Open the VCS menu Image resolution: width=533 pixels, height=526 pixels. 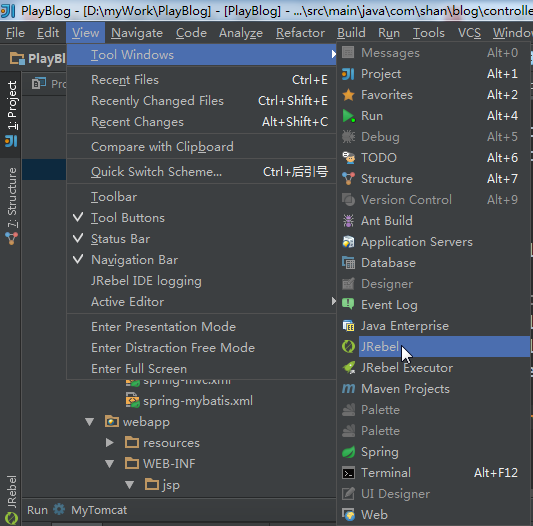click(469, 33)
